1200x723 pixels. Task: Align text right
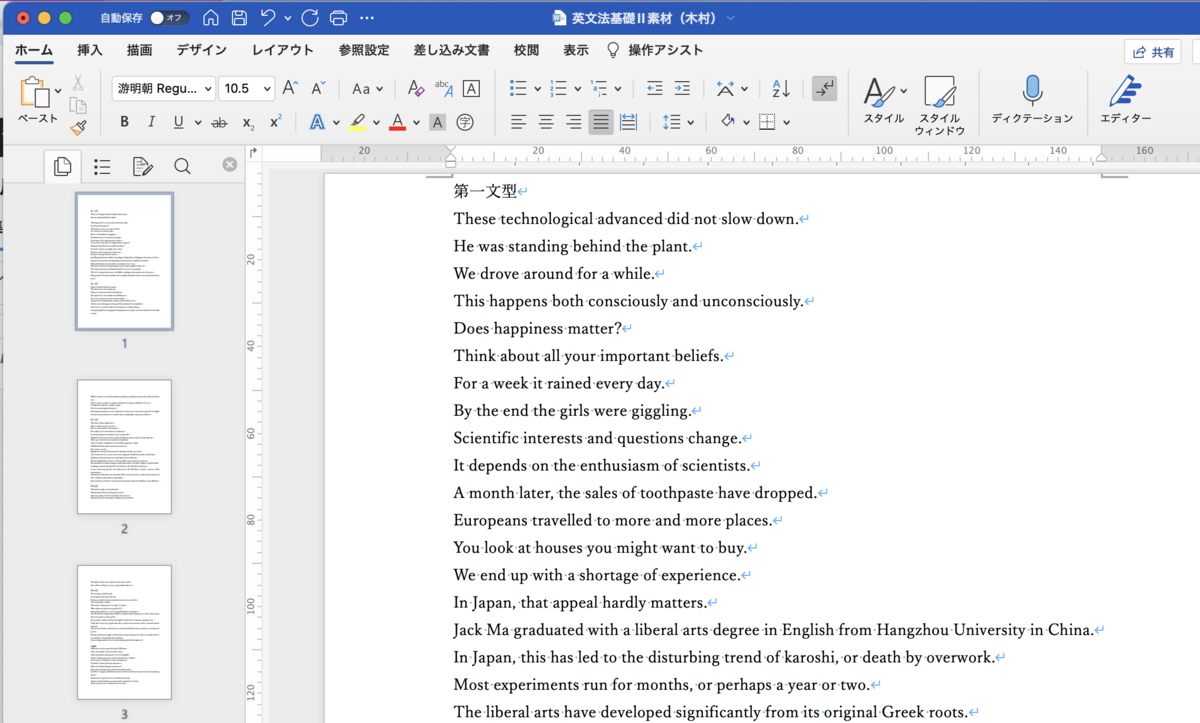coord(573,122)
